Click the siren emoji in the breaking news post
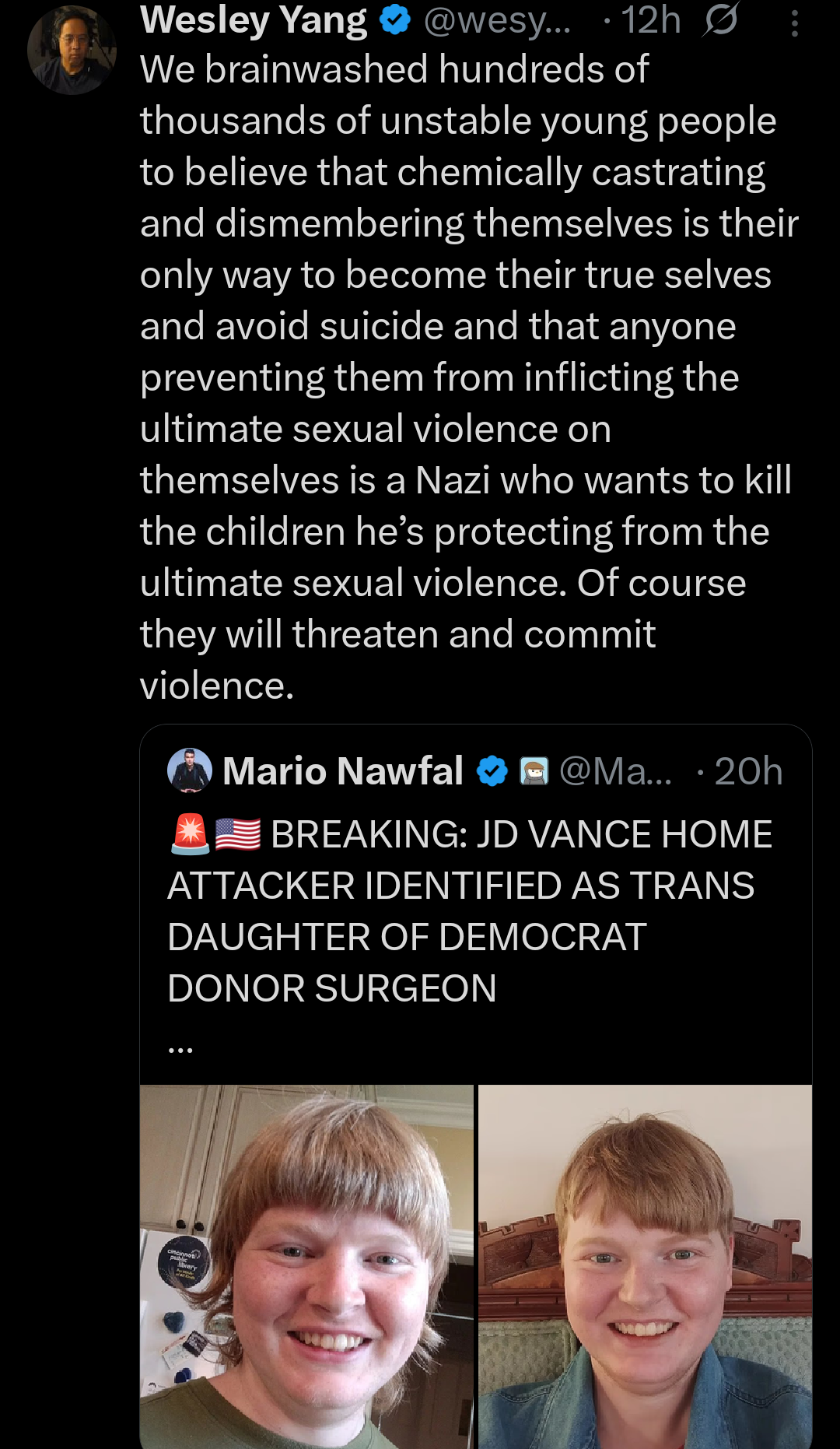The image size is (840, 1449). (191, 833)
